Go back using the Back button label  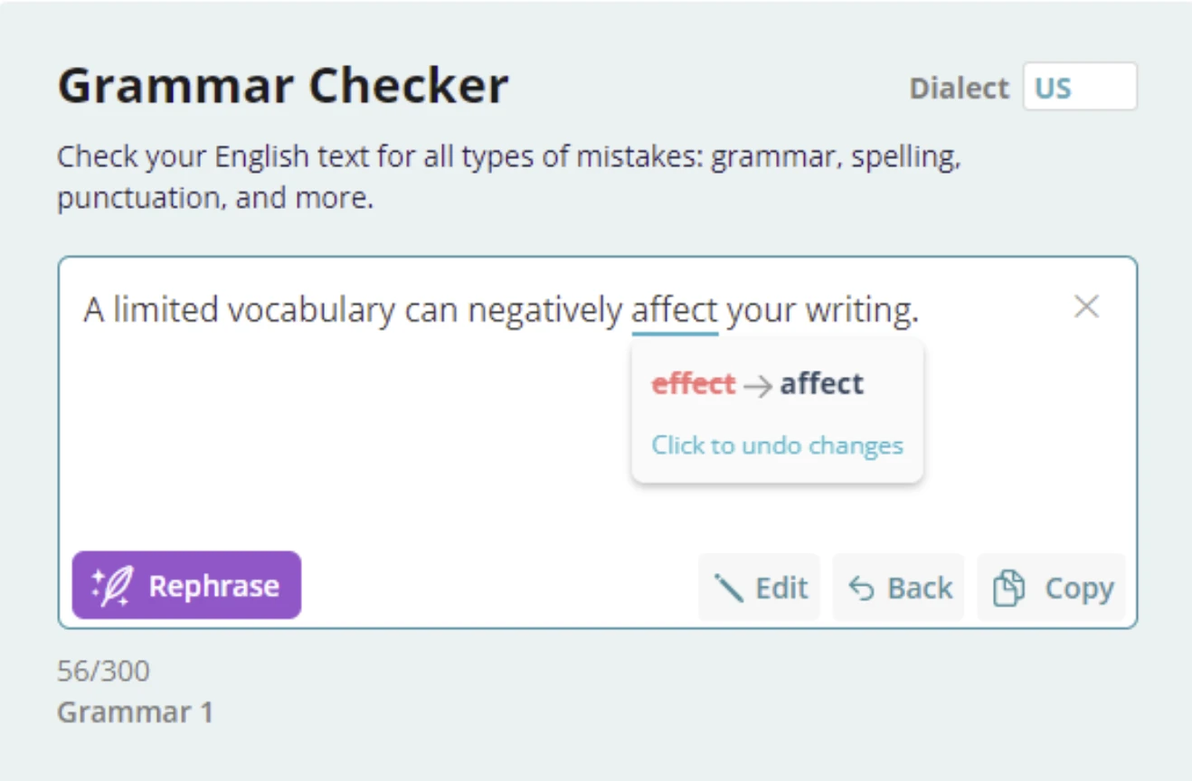(920, 588)
